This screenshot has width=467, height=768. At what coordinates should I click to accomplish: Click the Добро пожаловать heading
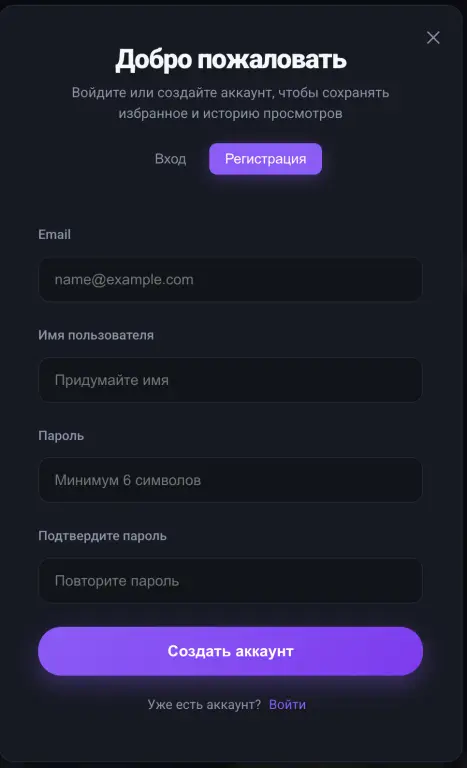(x=231, y=60)
